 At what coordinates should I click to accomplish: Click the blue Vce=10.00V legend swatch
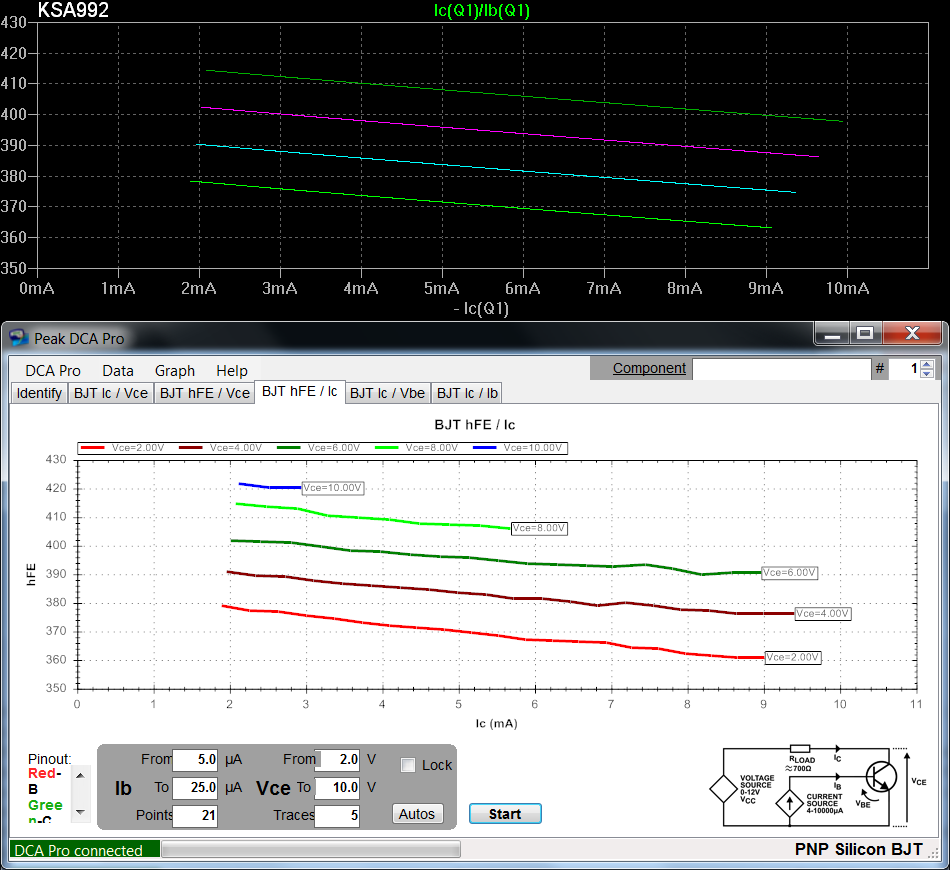click(x=485, y=448)
